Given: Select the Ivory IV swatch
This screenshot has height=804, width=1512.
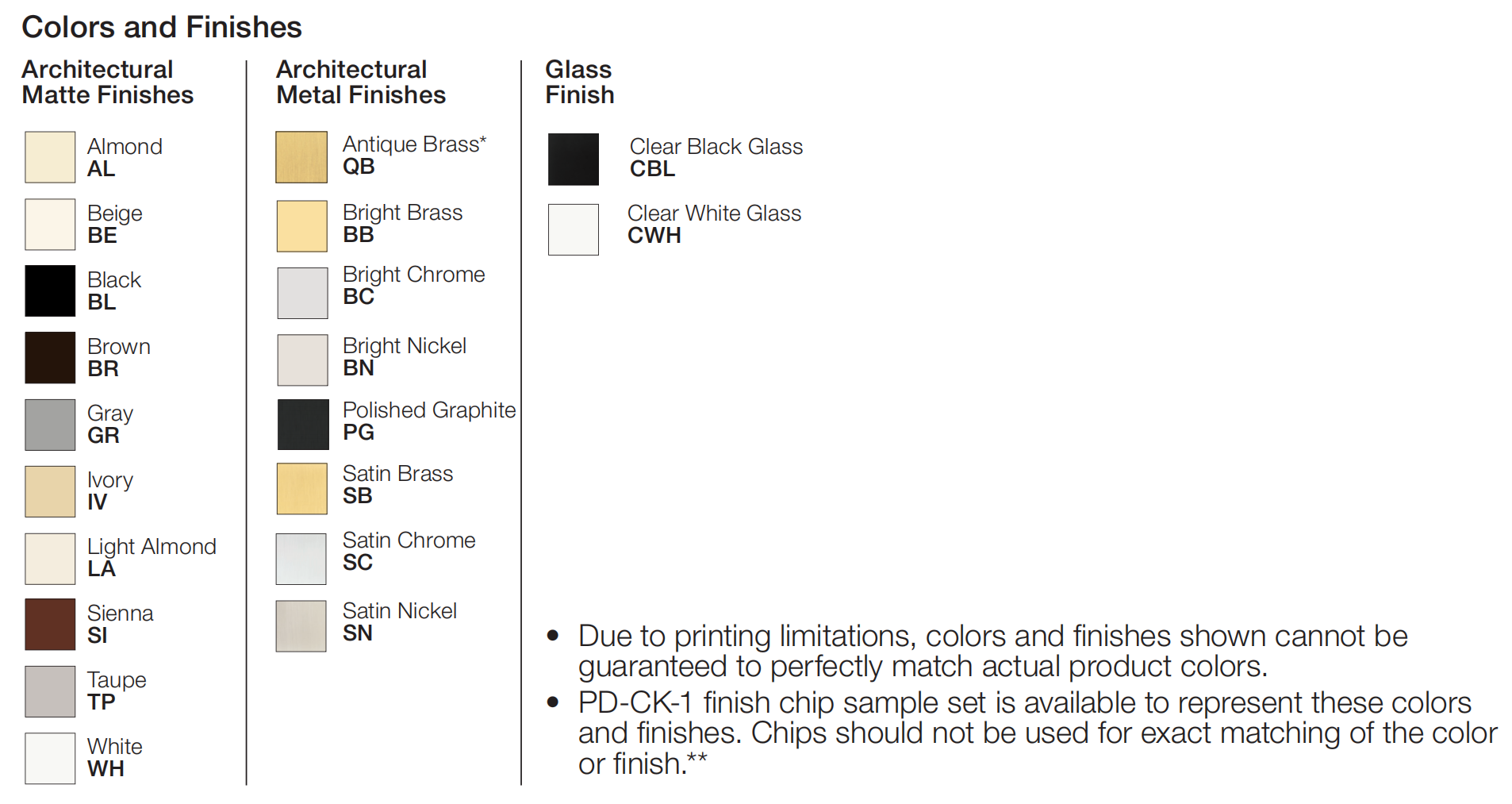Looking at the screenshot, I should coord(50,490).
